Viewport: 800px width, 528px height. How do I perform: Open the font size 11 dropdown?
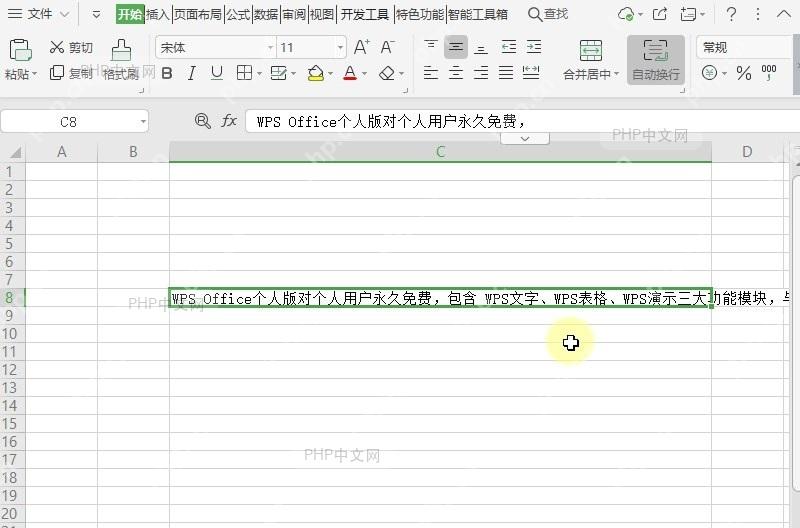pyautogui.click(x=340, y=48)
